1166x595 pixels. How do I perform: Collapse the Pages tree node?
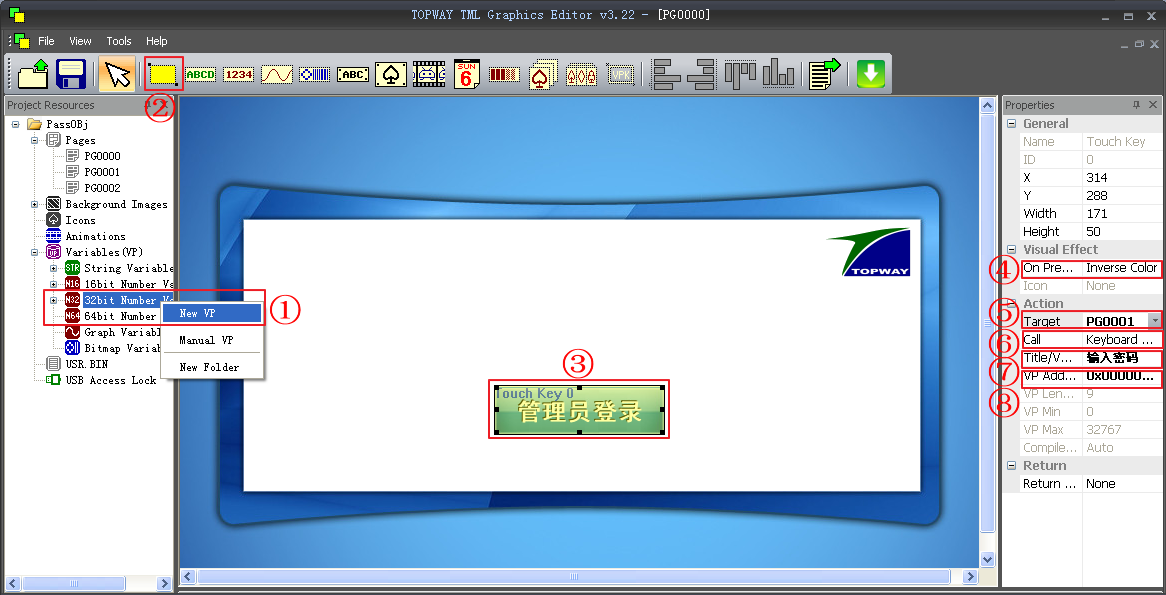[x=34, y=140]
